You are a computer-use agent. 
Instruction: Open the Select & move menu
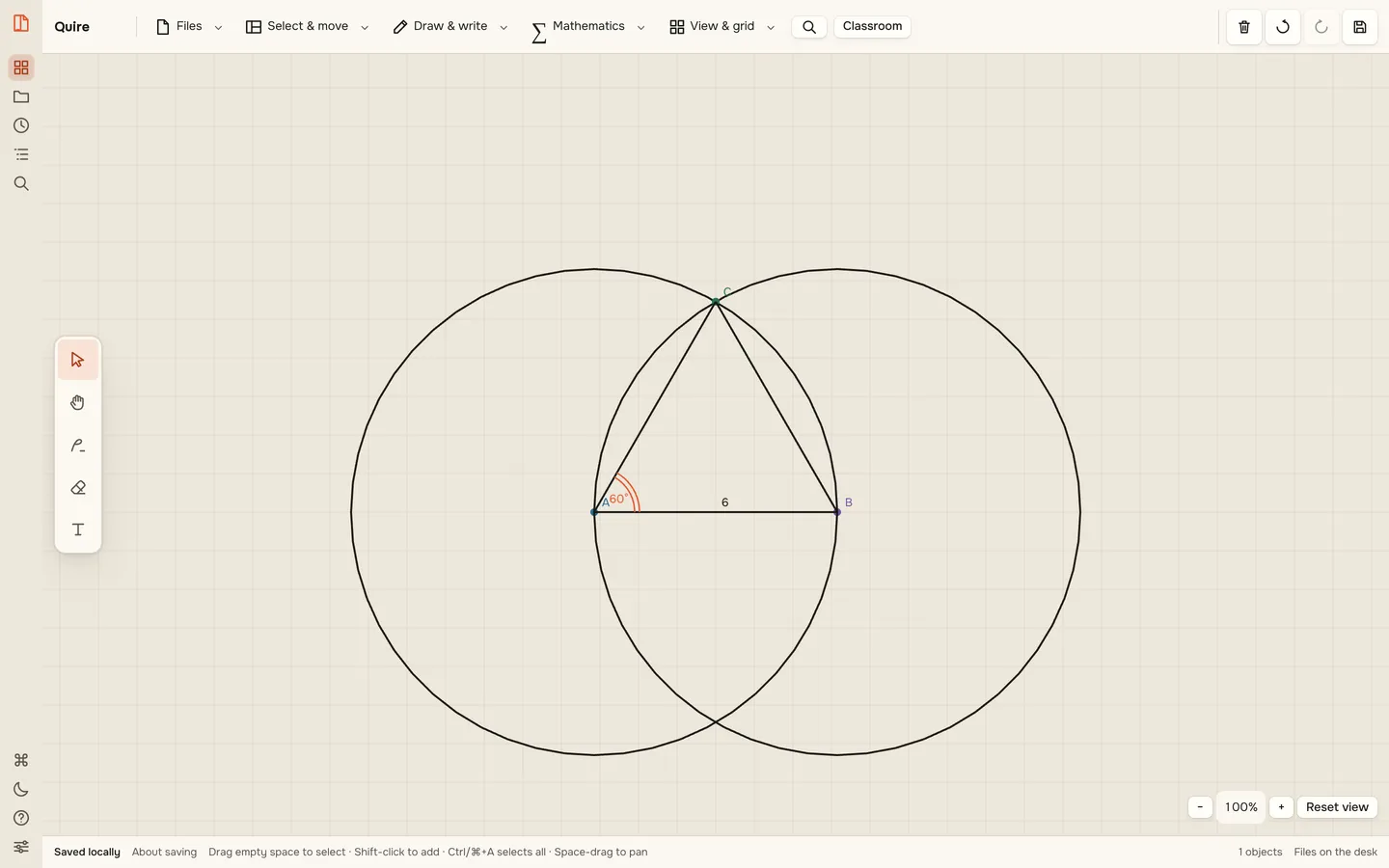(x=308, y=27)
